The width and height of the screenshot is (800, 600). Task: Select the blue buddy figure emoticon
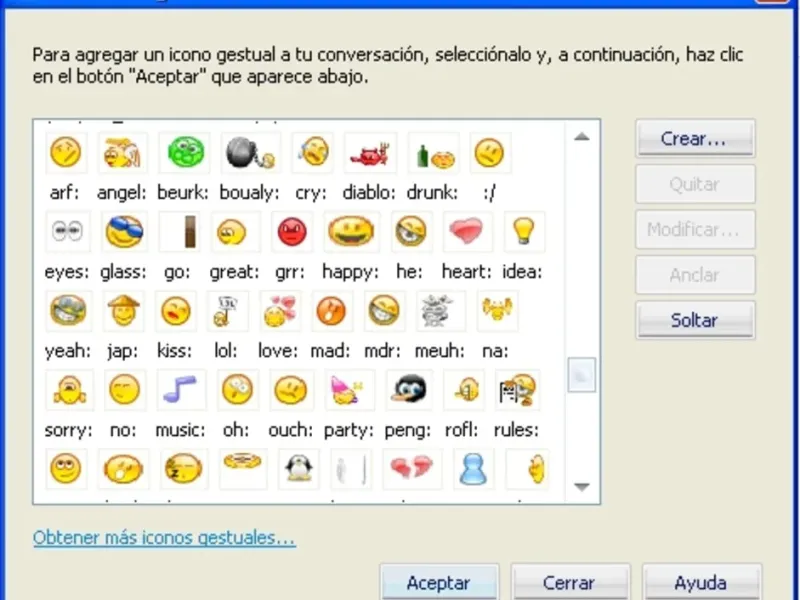click(473, 469)
